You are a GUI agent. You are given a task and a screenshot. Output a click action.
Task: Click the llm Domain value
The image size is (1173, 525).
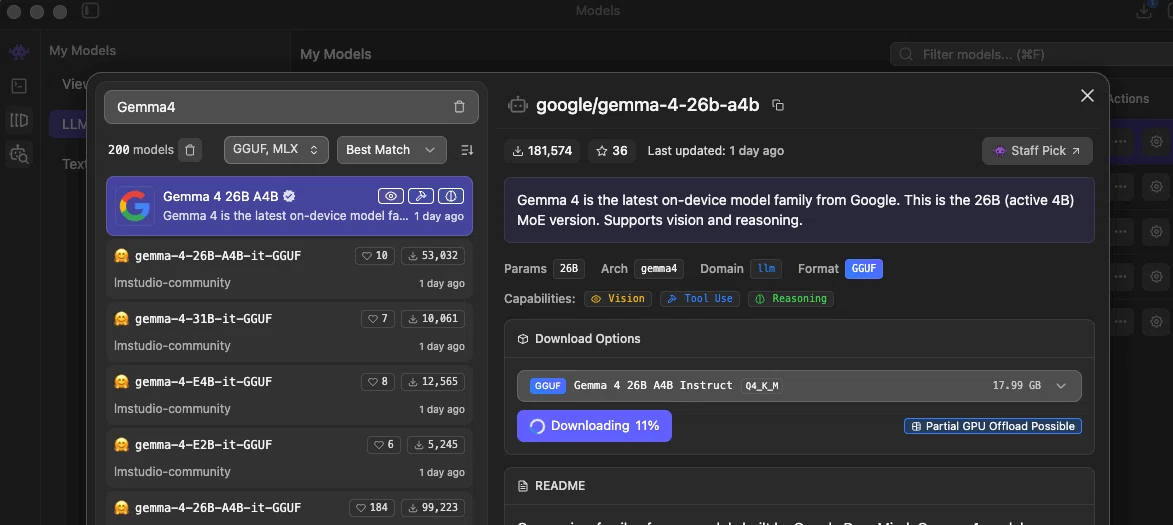coord(766,268)
